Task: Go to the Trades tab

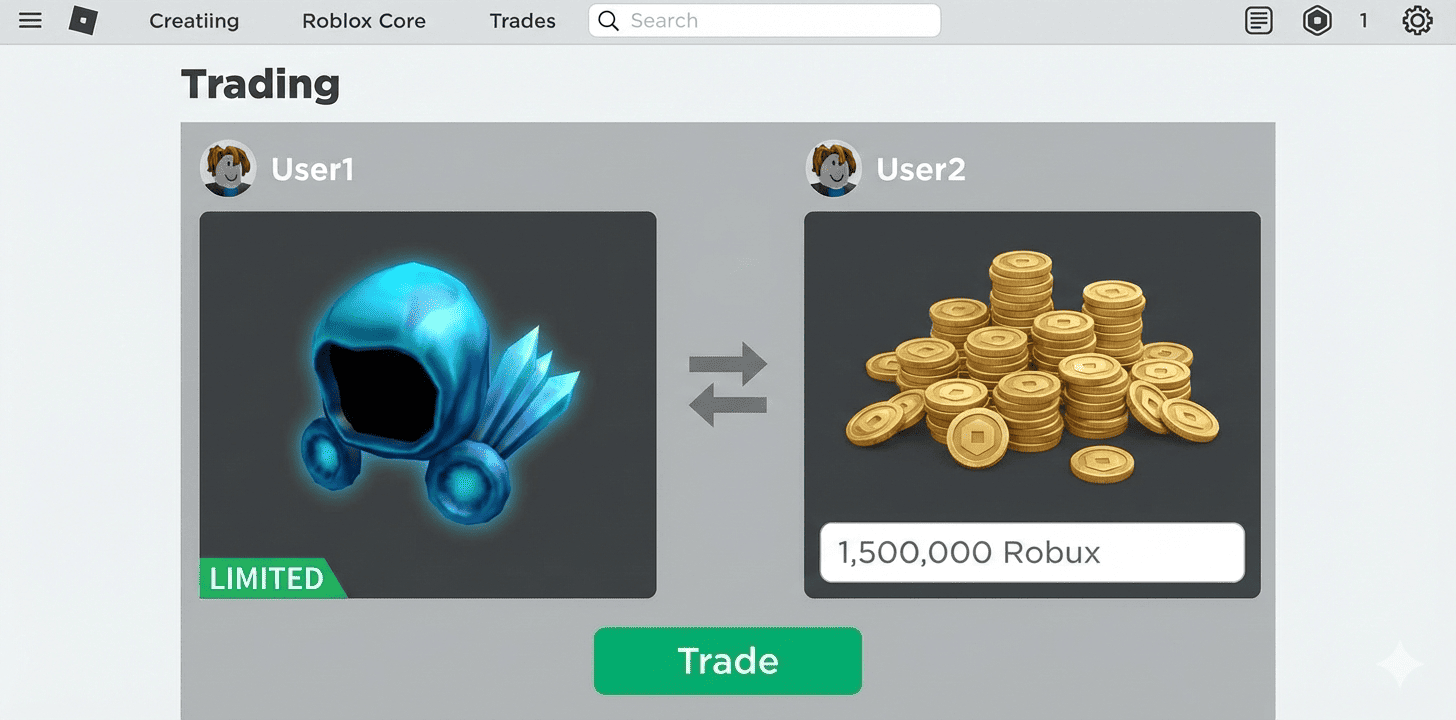Action: click(522, 21)
